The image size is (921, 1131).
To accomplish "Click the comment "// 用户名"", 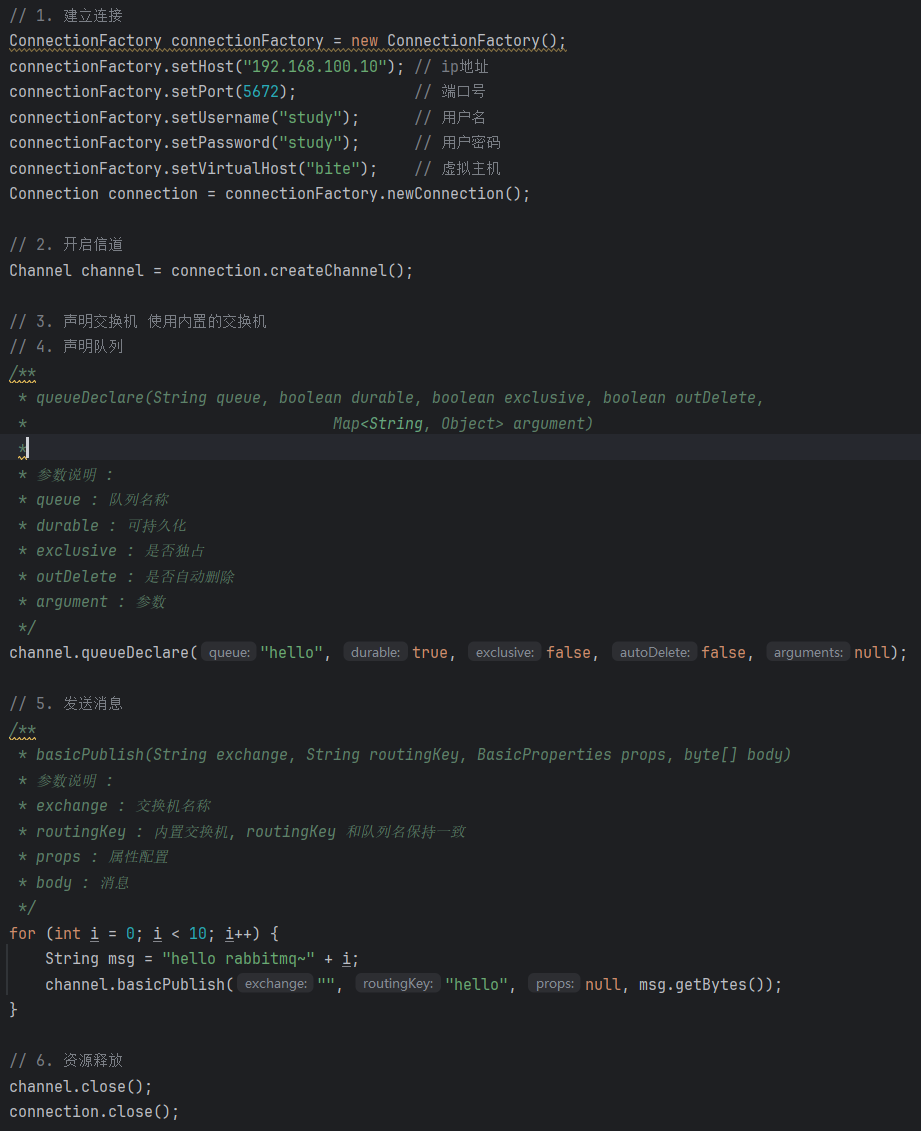I will click(x=450, y=118).
